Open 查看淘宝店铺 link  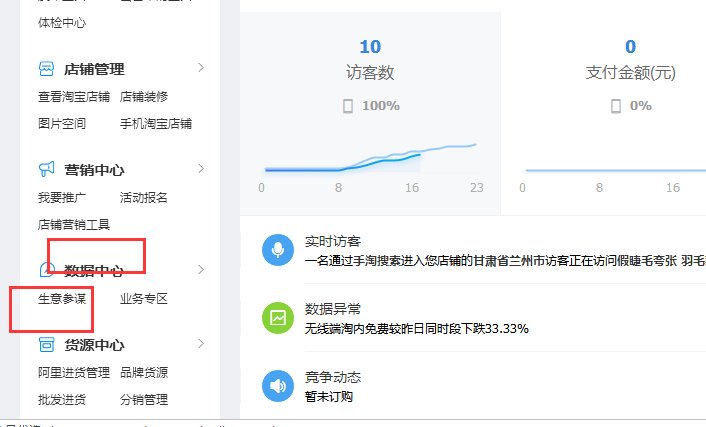(74, 96)
